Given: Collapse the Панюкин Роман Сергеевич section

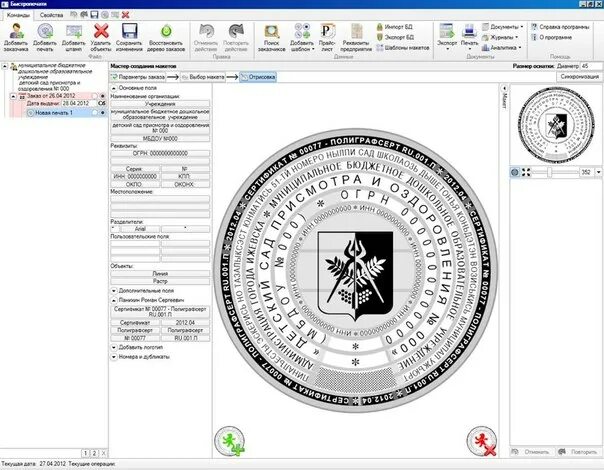Looking at the screenshot, I should click(114, 300).
